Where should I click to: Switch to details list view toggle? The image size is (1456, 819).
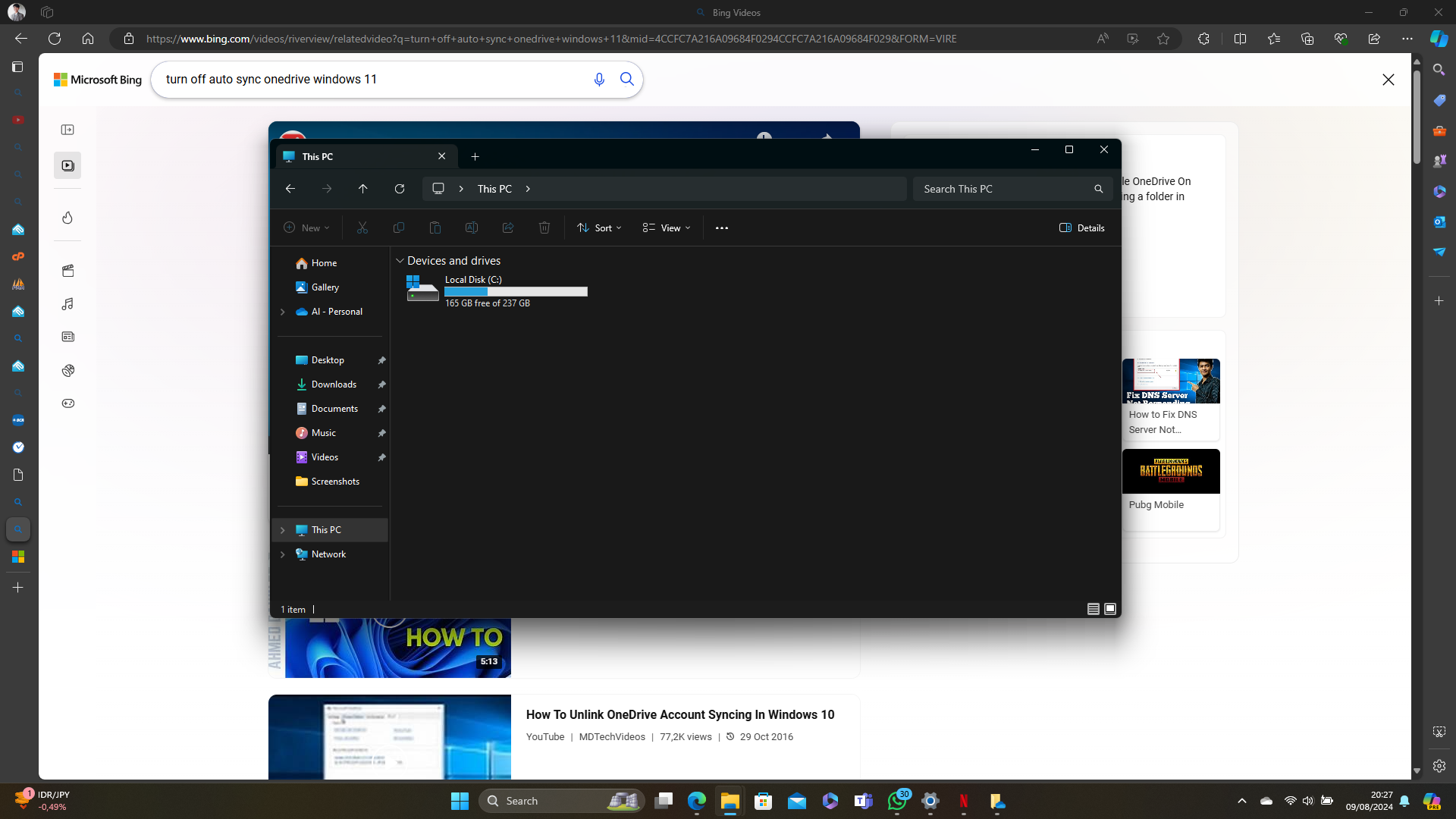point(1093,609)
